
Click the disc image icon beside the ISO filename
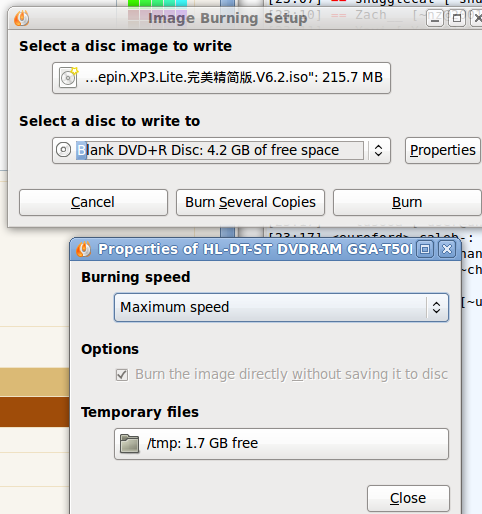pos(69,77)
